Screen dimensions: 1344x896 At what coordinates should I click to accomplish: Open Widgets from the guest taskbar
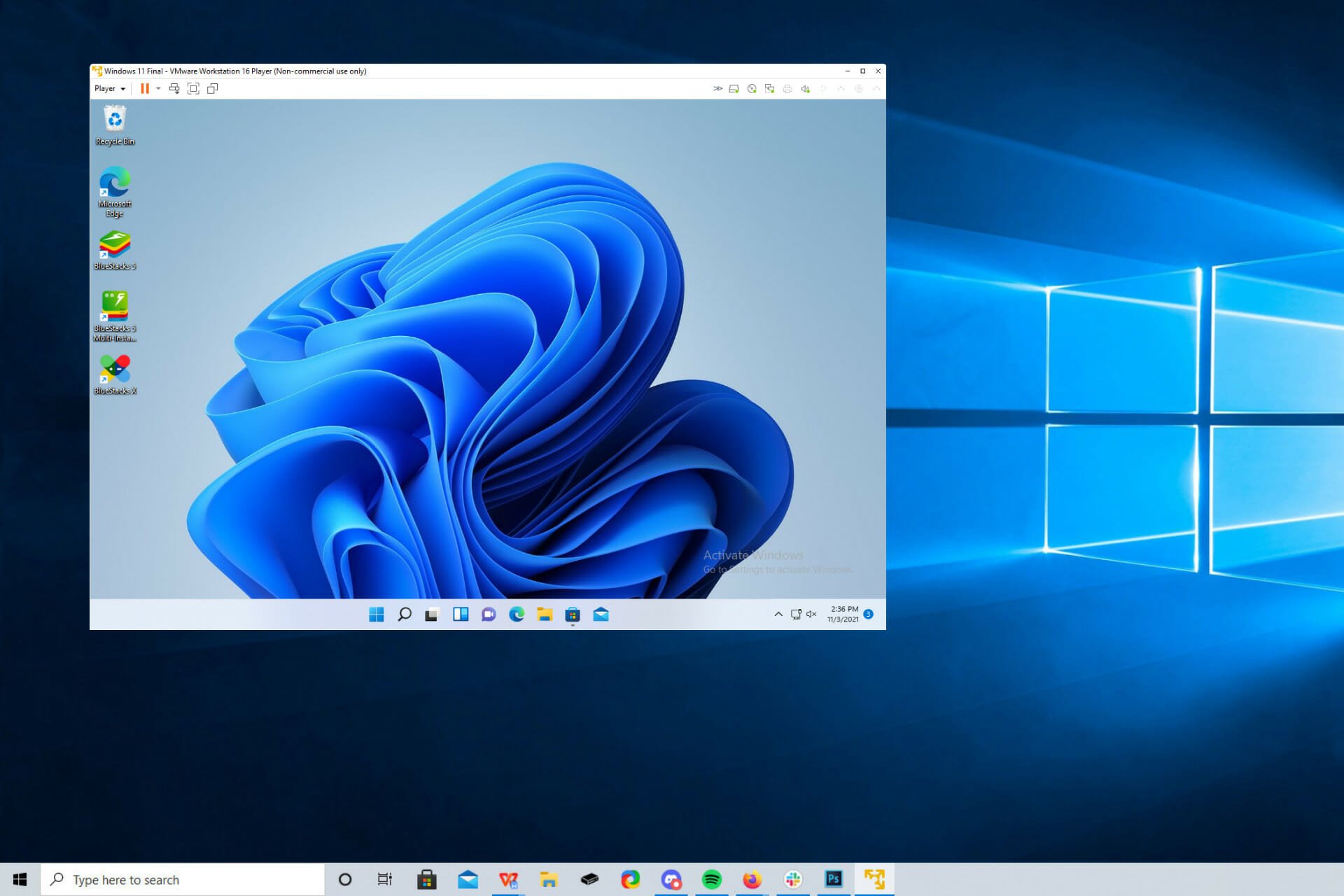461,615
